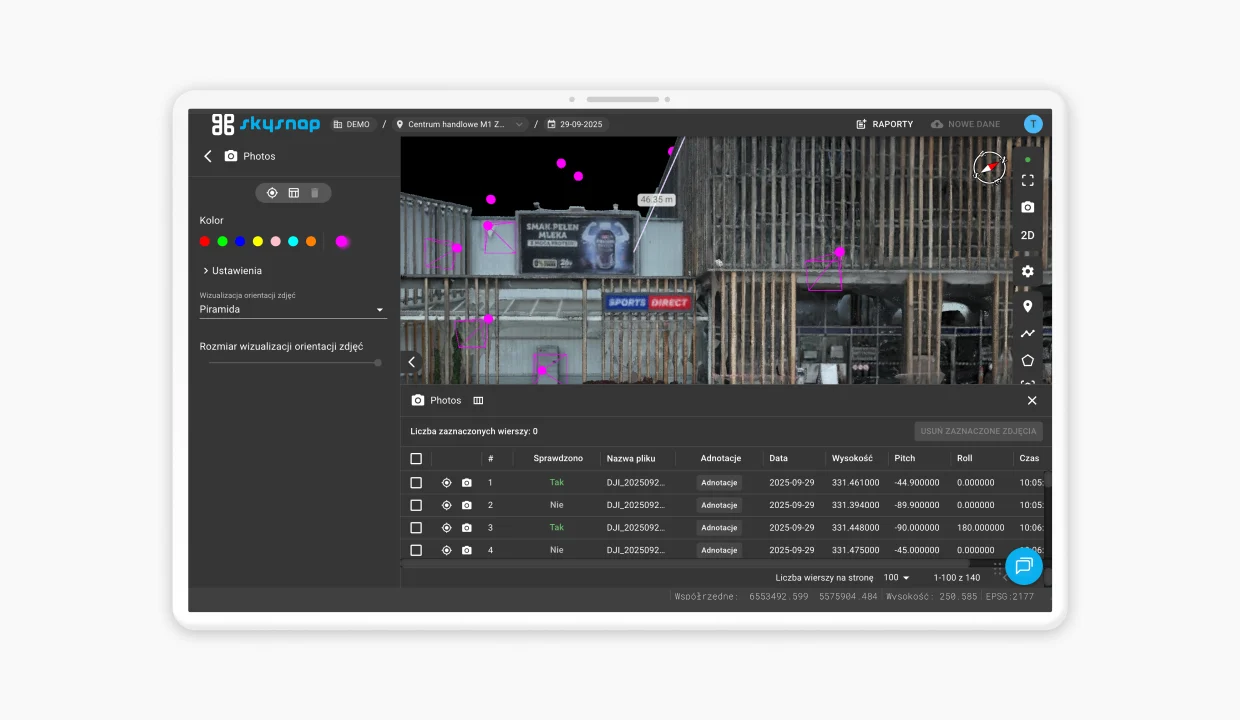This screenshot has height=720, width=1240.
Task: Open photo 2 using its camera icon
Action: coord(467,505)
